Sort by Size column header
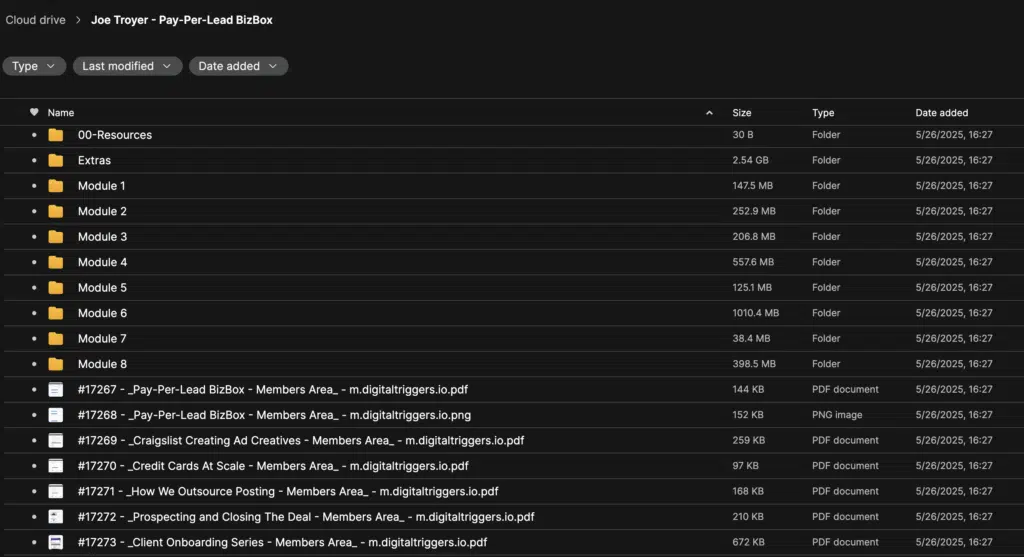 pos(742,113)
